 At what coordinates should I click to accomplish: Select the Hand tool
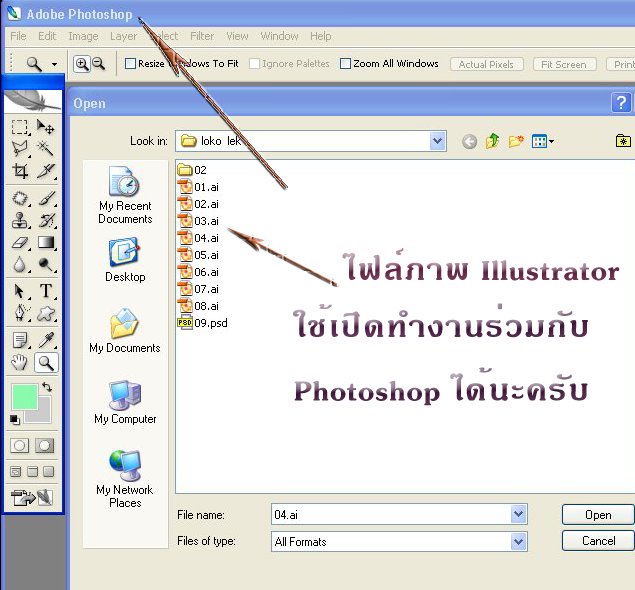[x=19, y=363]
